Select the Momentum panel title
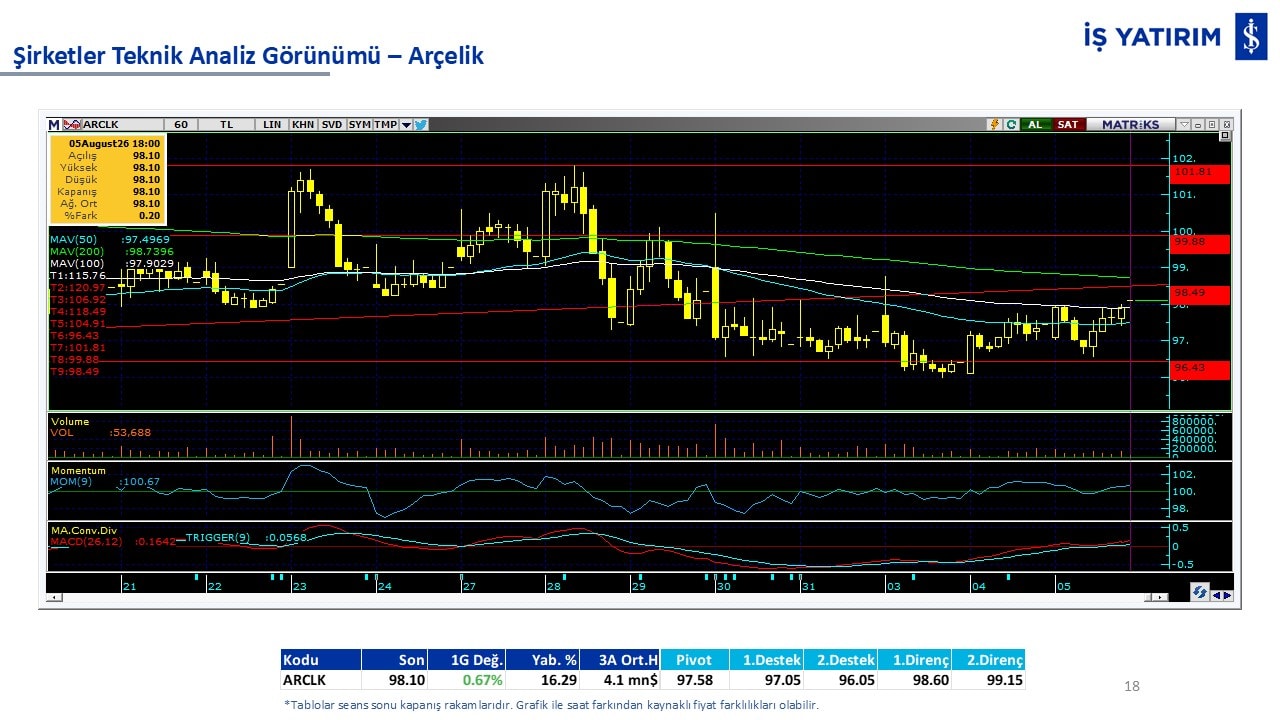The image size is (1280, 720). (78, 471)
